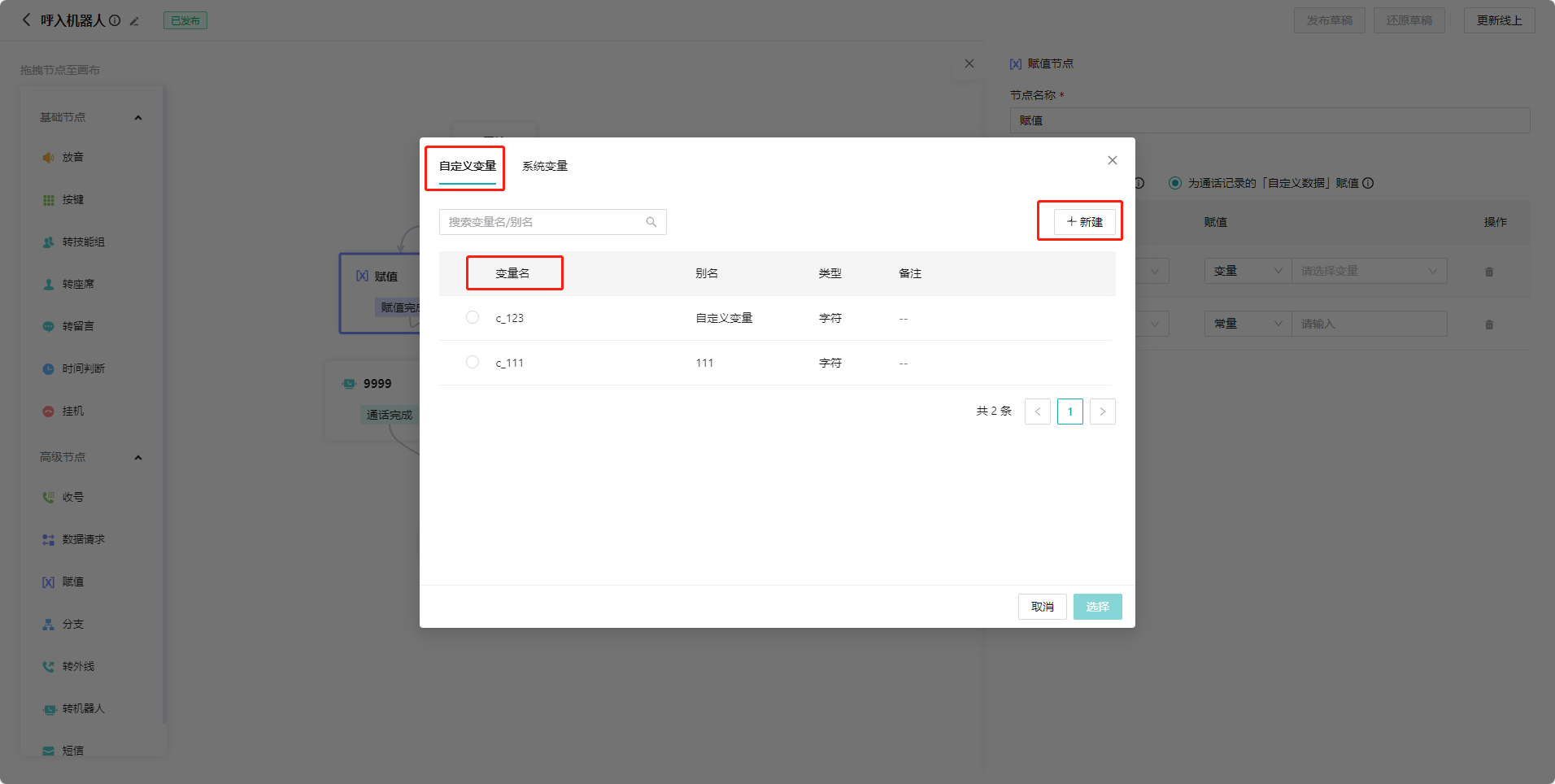Click the 111 alias cell of c_111
This screenshot has width=1555, height=784.
click(x=704, y=363)
